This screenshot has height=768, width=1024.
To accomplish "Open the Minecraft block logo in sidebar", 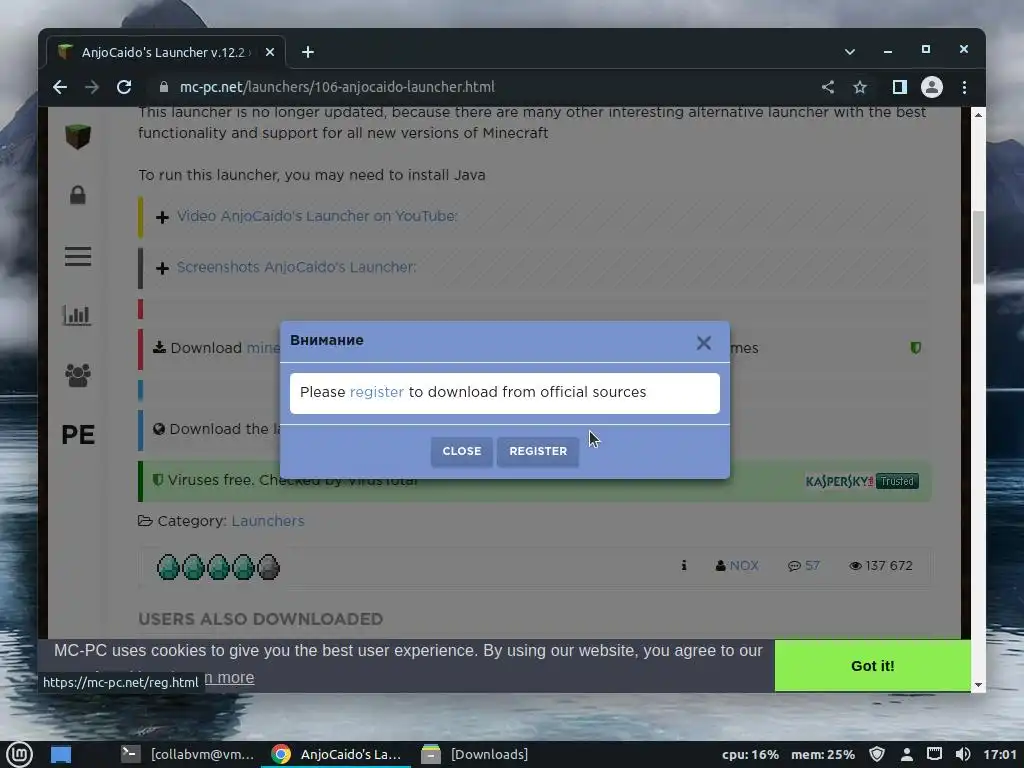I will pos(78,136).
